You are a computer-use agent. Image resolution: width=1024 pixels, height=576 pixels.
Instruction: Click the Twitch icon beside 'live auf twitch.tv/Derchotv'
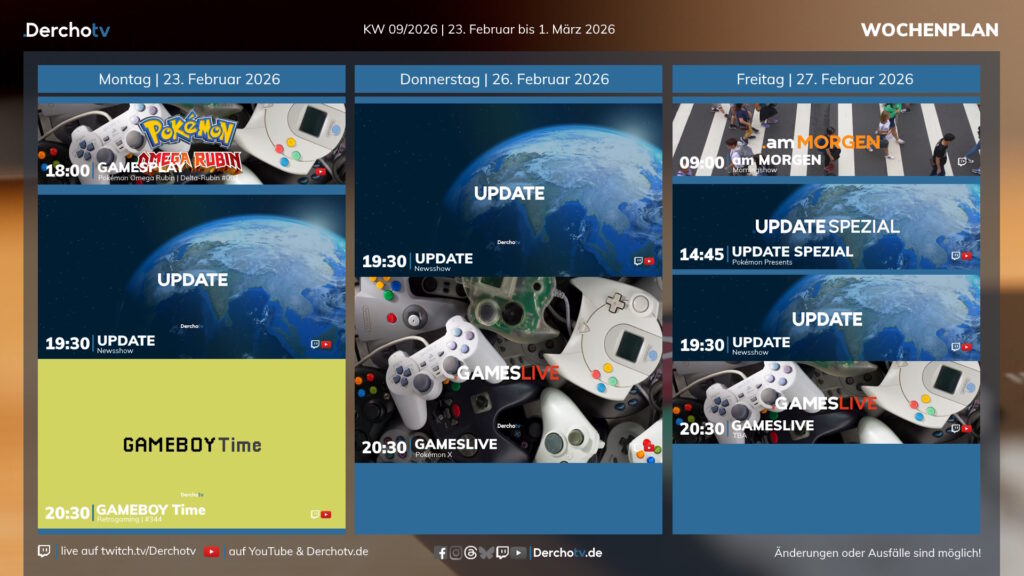[x=44, y=551]
